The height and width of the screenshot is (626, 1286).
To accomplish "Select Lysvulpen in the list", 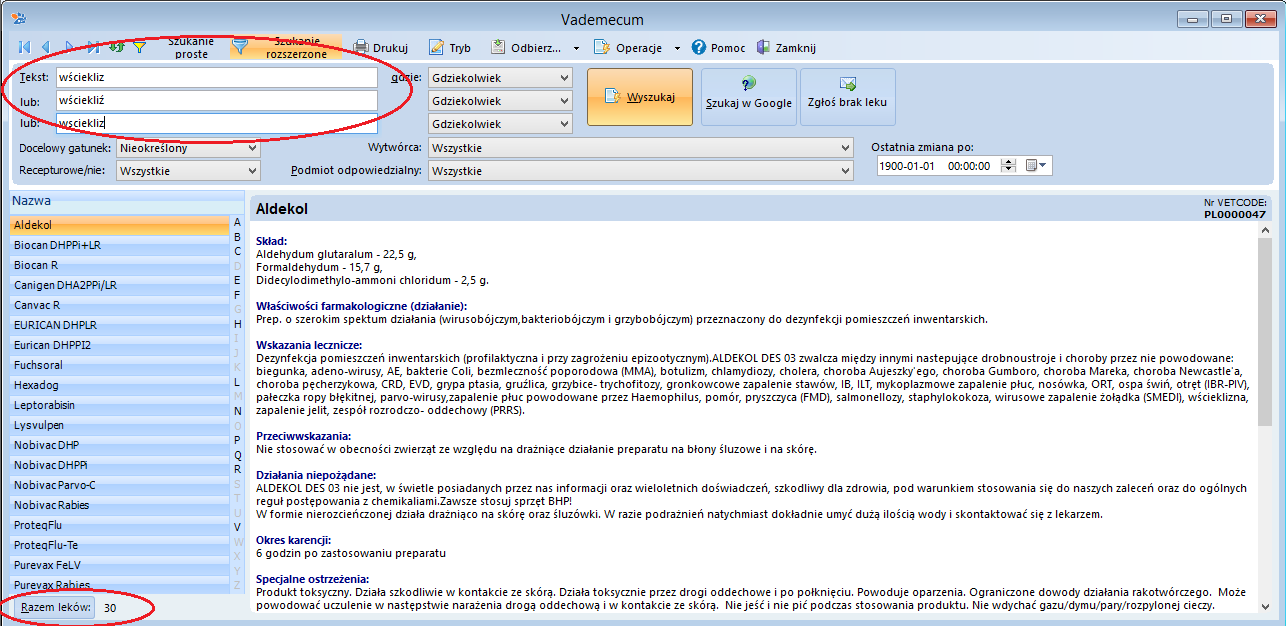I will tap(120, 425).
